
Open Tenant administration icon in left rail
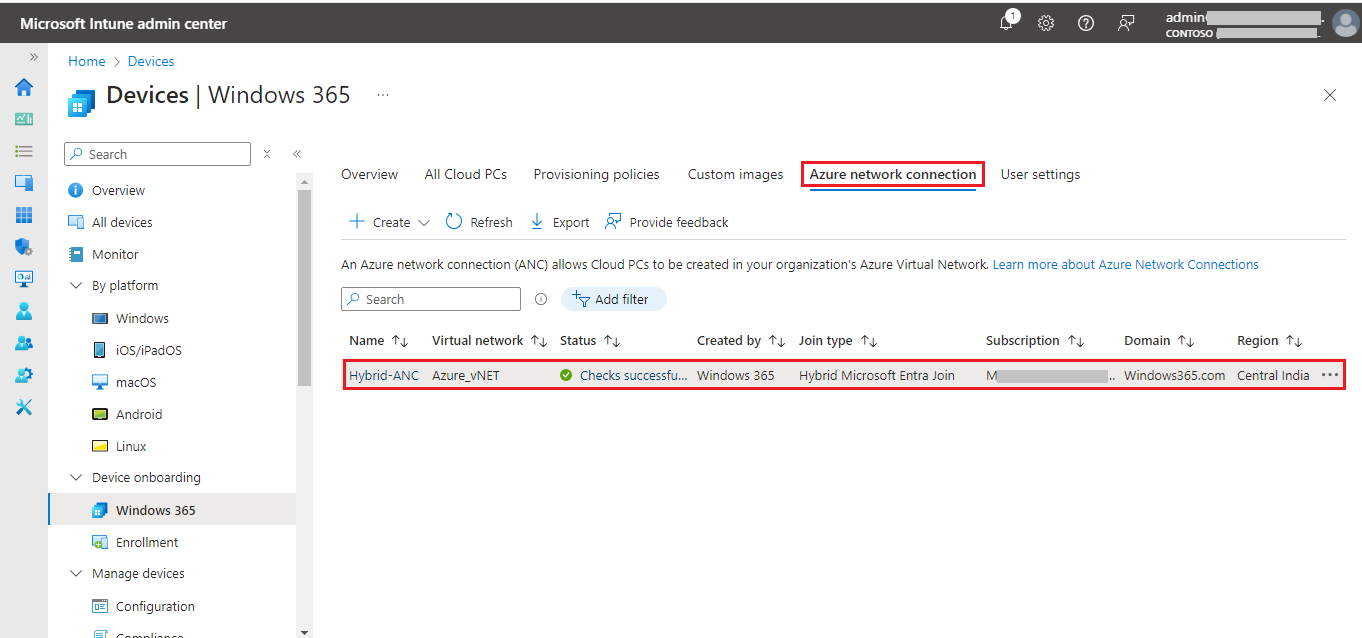pyautogui.click(x=23, y=375)
